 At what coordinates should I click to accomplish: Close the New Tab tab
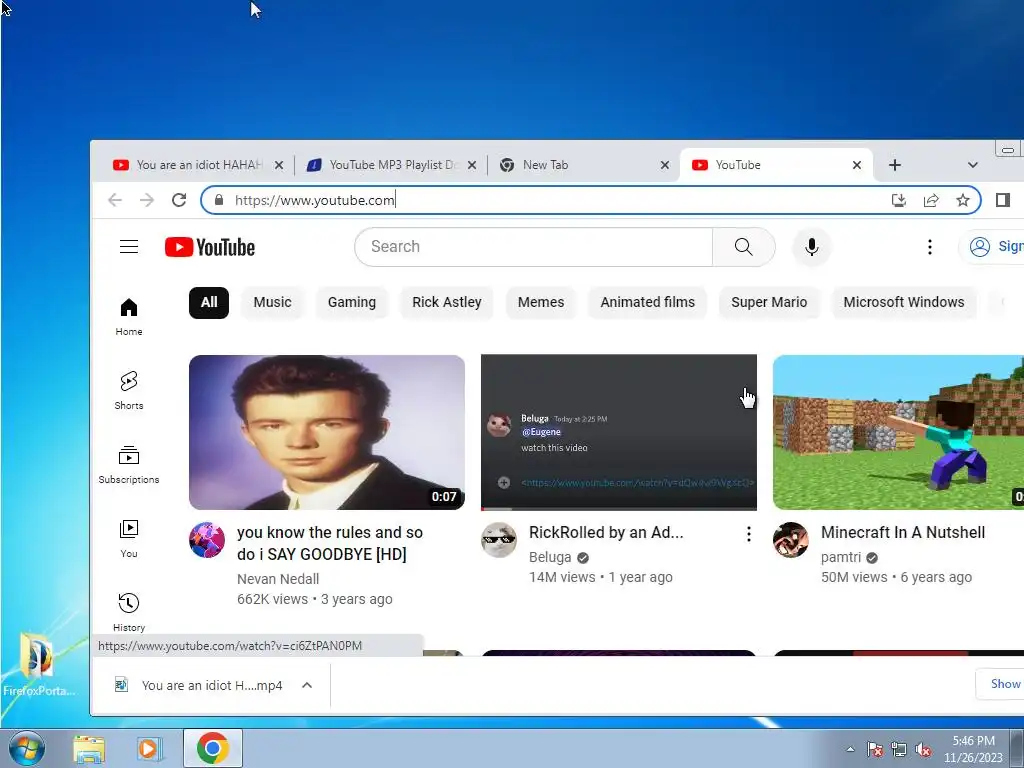click(665, 165)
